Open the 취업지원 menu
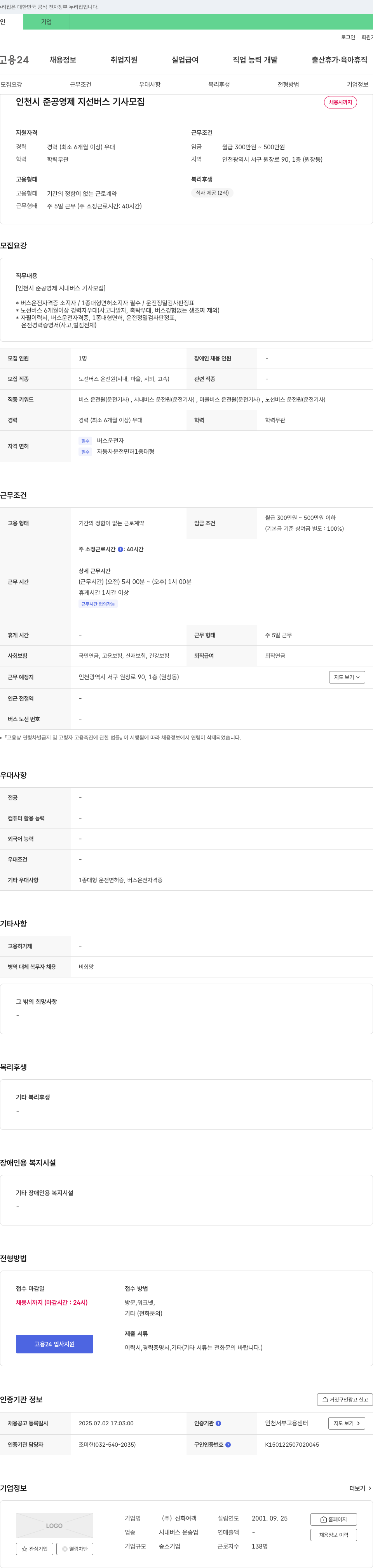The image size is (373, 1568). 124,59
